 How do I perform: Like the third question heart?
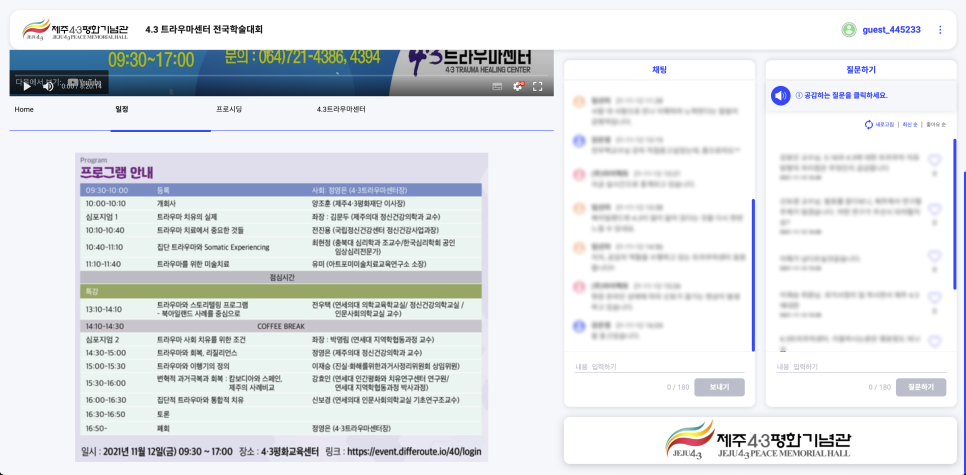(x=935, y=256)
